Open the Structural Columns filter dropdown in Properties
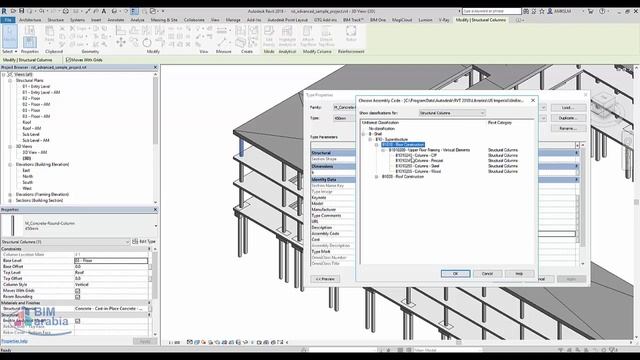The width and height of the screenshot is (640, 360). [x=65, y=242]
